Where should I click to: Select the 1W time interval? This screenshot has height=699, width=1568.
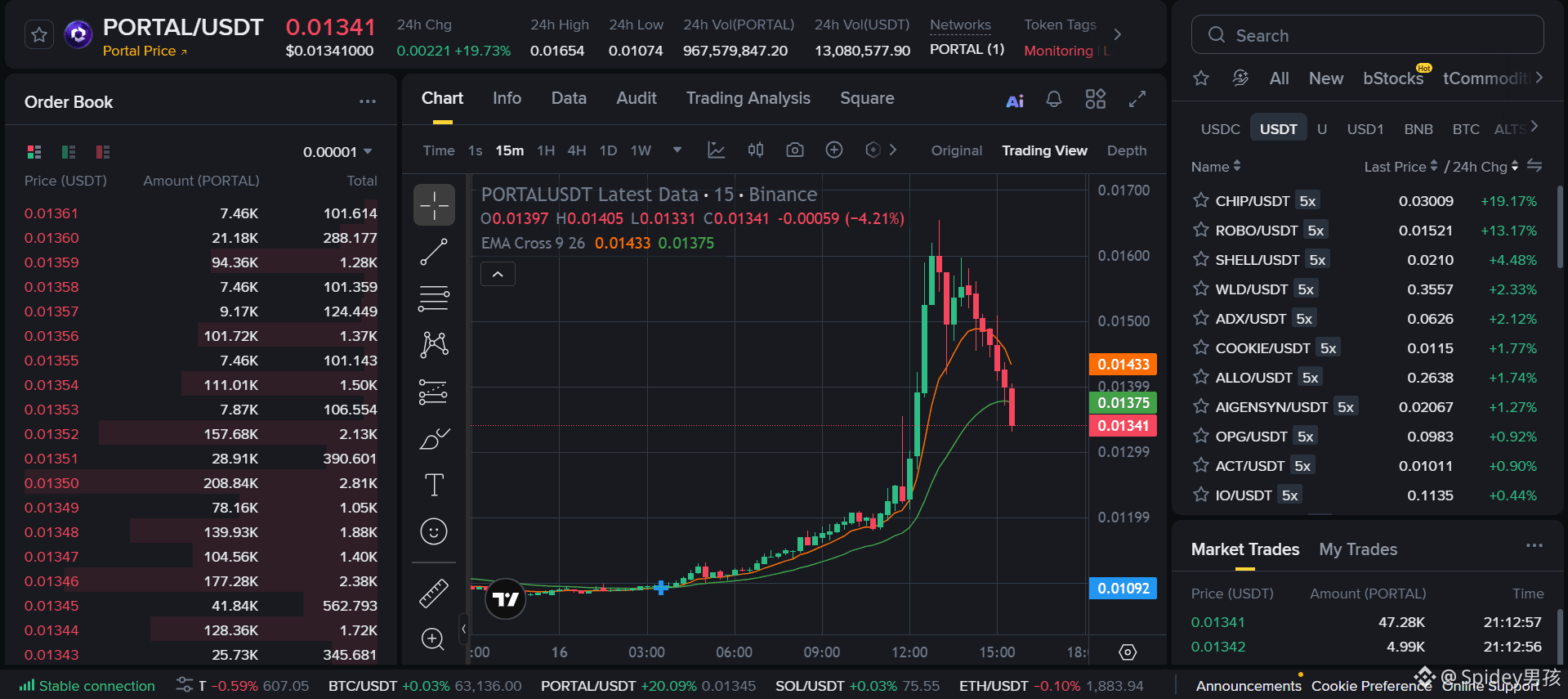(x=641, y=150)
